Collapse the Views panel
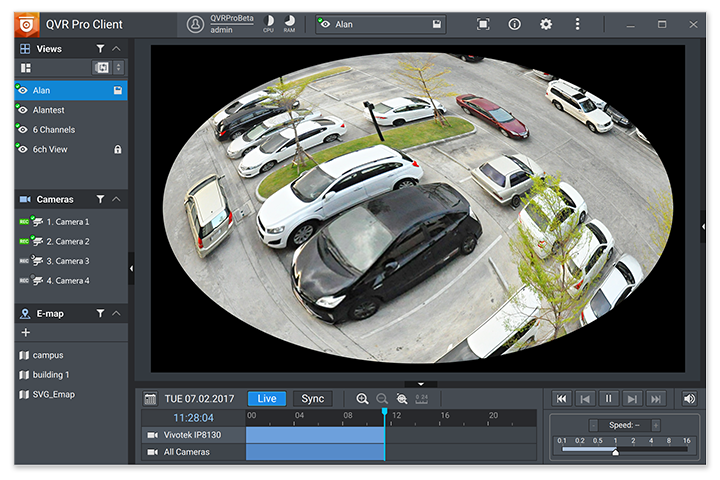 pyautogui.click(x=117, y=49)
